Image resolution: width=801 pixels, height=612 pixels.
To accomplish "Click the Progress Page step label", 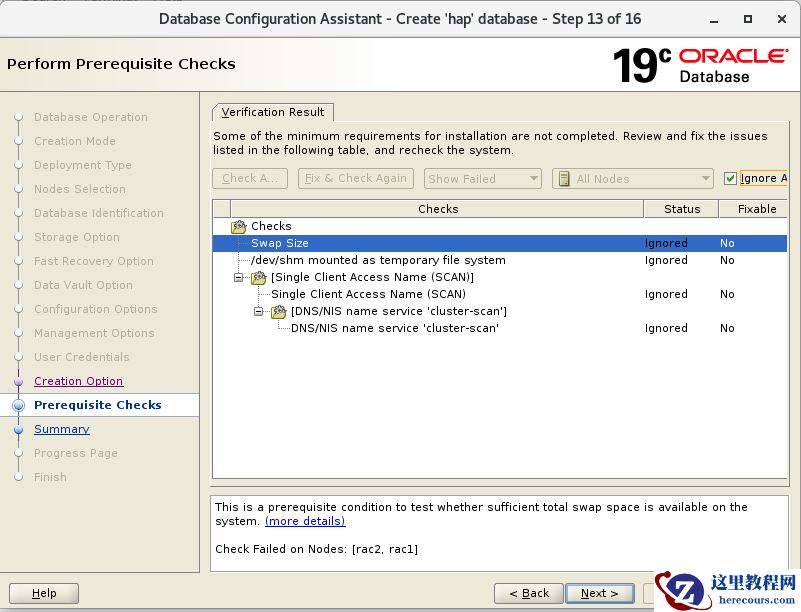I will pyautogui.click(x=76, y=453).
